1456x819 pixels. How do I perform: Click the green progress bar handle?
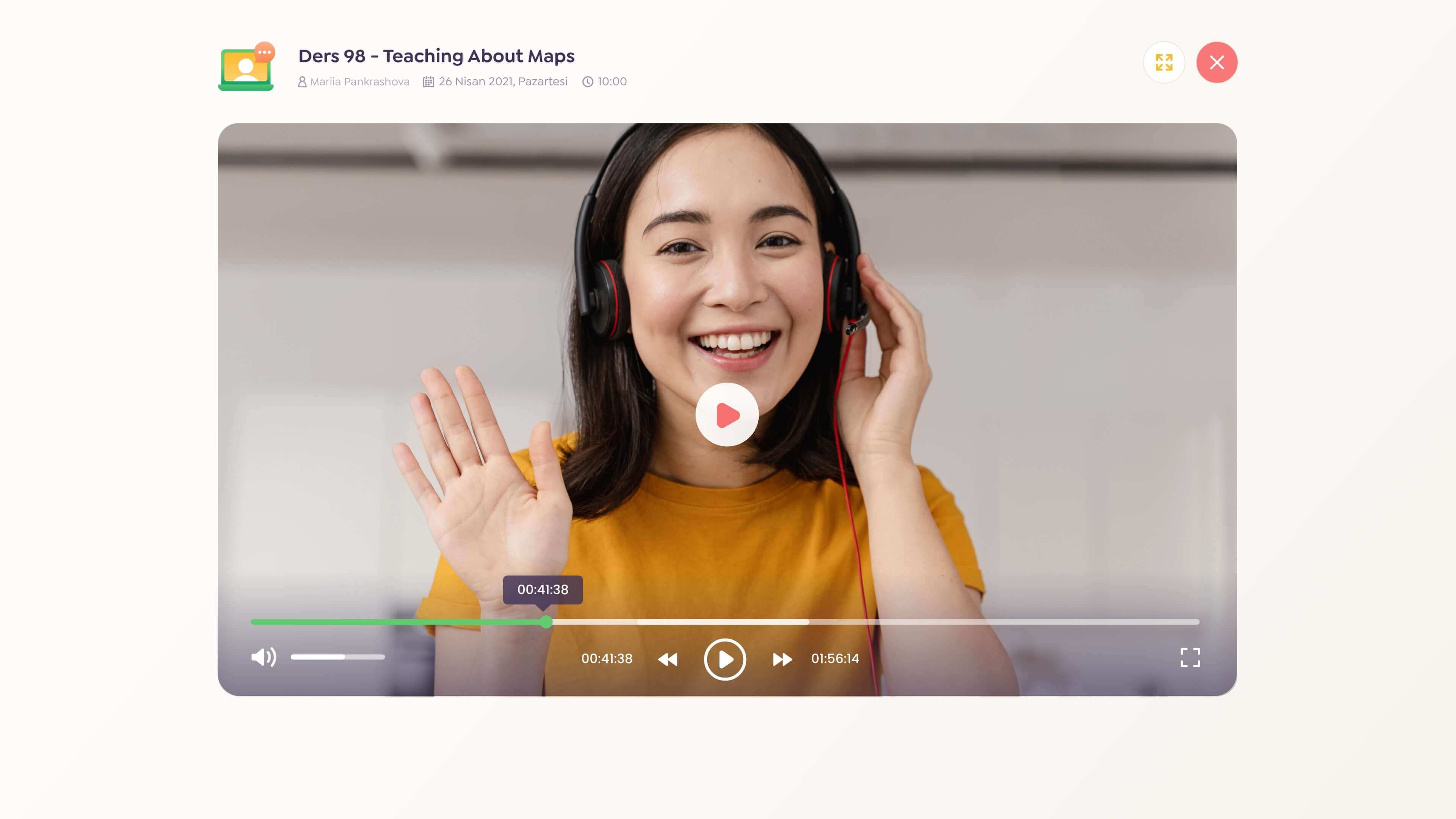pos(546,622)
